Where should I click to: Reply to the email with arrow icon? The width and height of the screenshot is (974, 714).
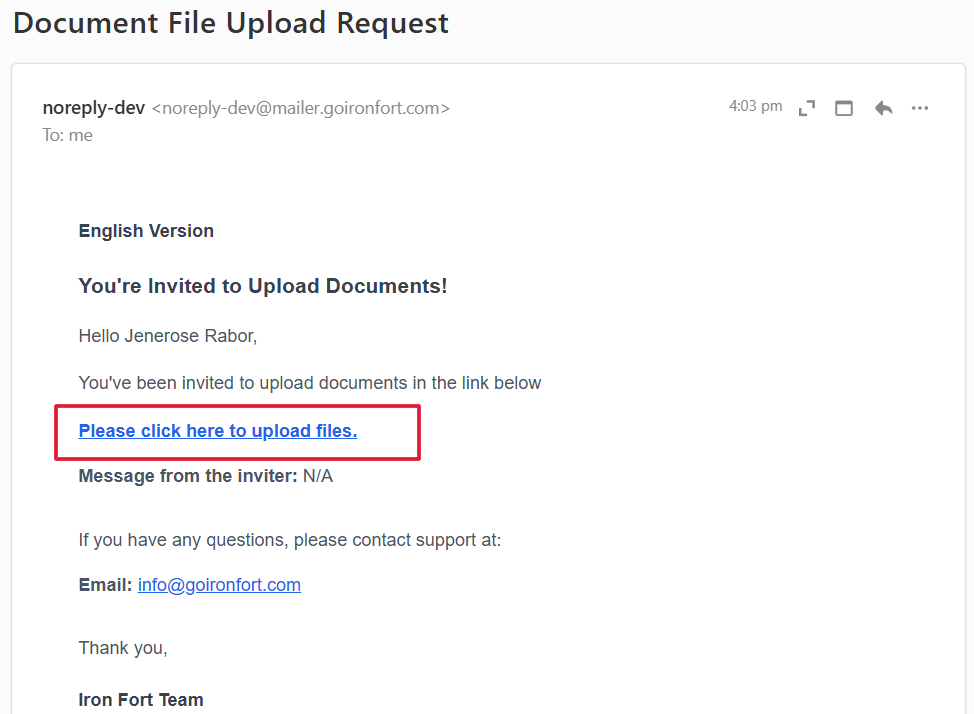click(883, 108)
